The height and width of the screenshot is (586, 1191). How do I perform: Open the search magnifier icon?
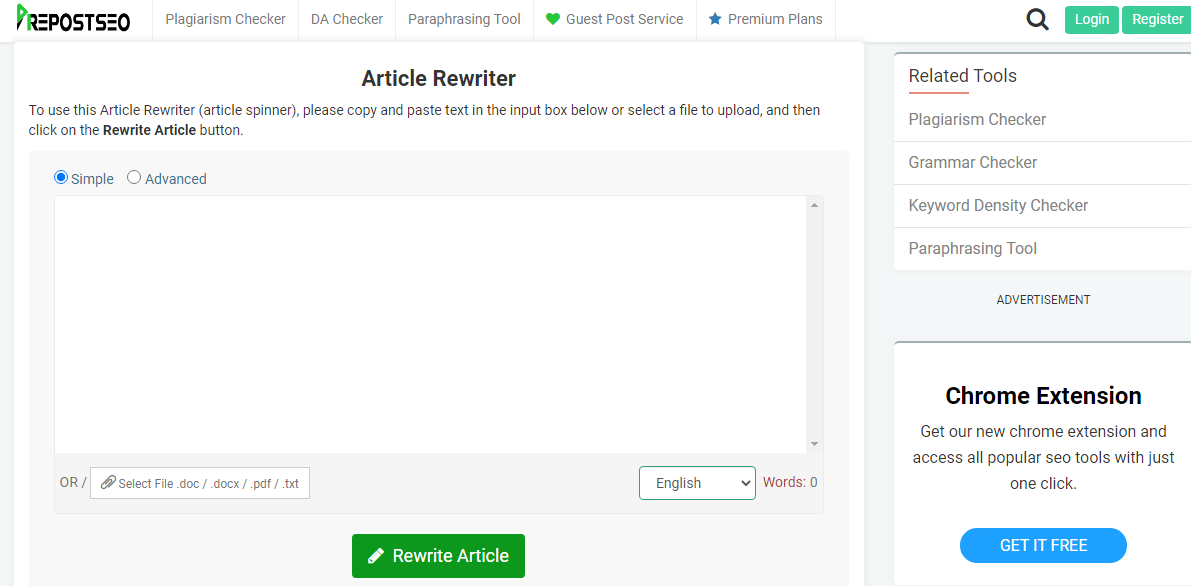pos(1037,19)
